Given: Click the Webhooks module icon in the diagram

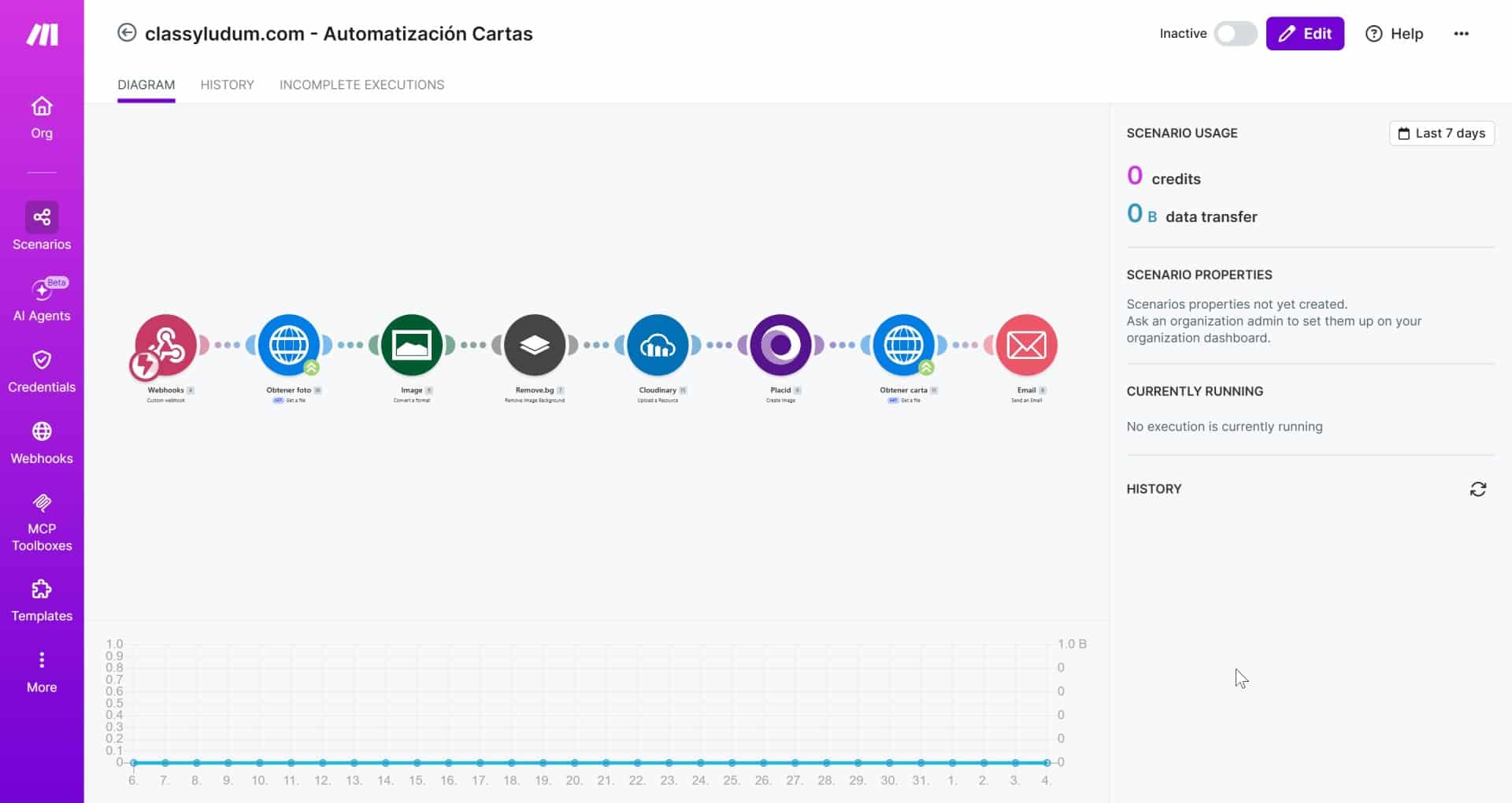Looking at the screenshot, I should click(165, 345).
